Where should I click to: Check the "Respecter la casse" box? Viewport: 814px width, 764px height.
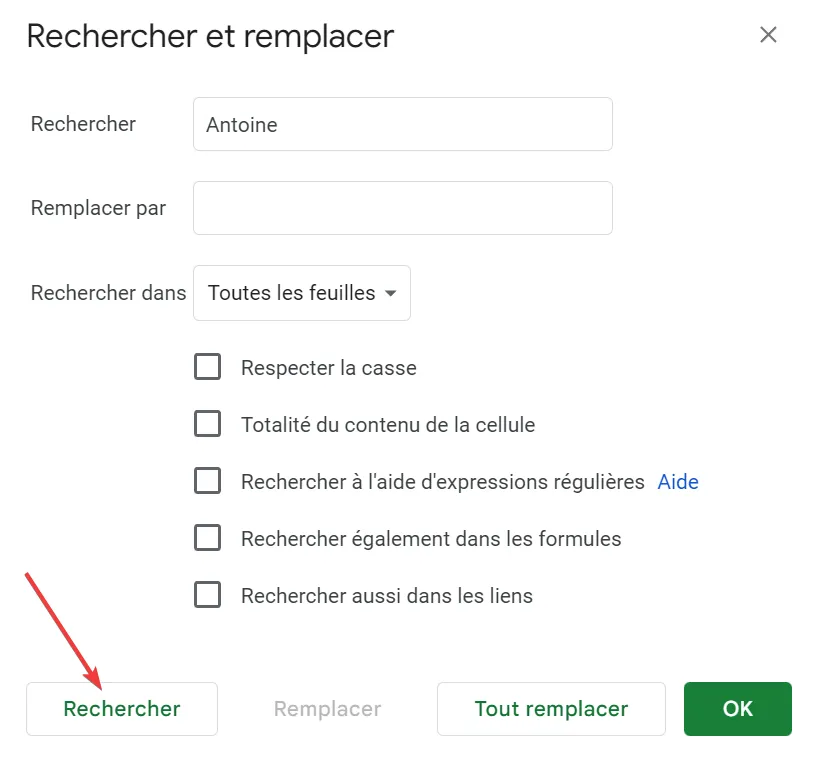point(207,367)
